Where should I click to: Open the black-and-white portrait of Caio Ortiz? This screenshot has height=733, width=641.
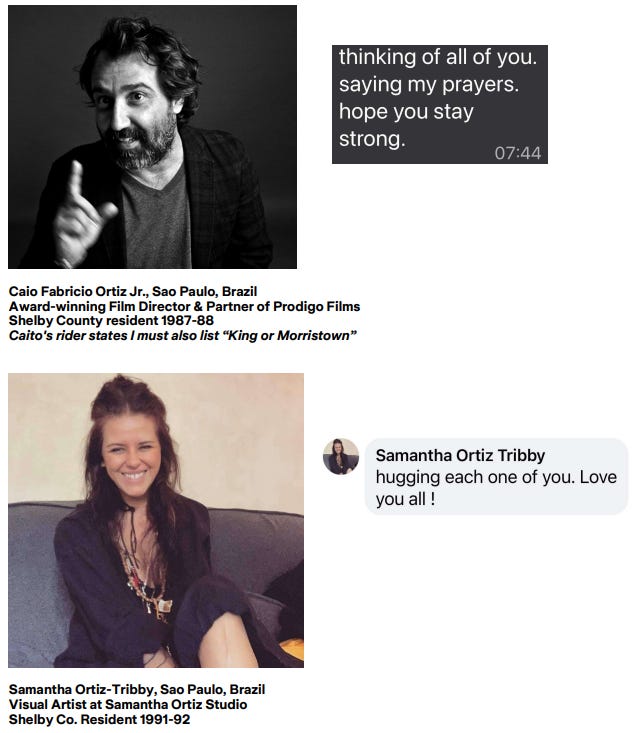tap(152, 137)
